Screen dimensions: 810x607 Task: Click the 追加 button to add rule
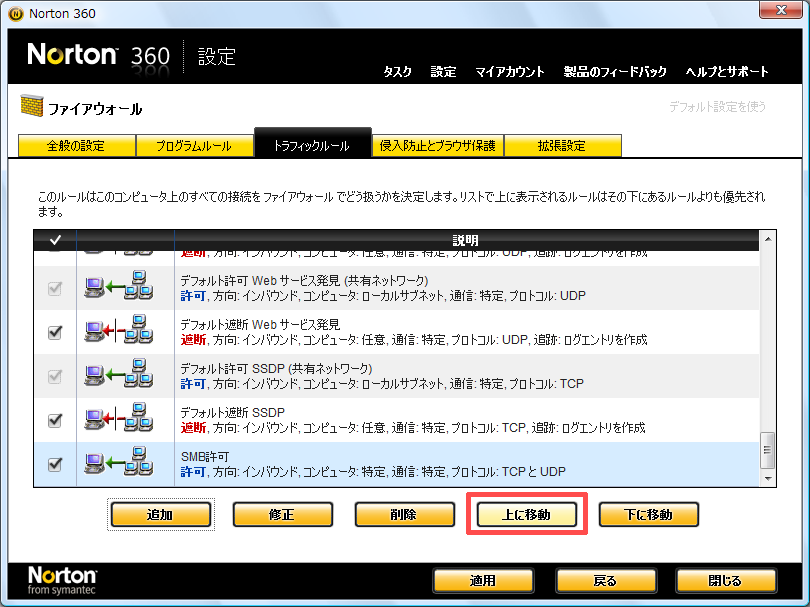click(160, 515)
